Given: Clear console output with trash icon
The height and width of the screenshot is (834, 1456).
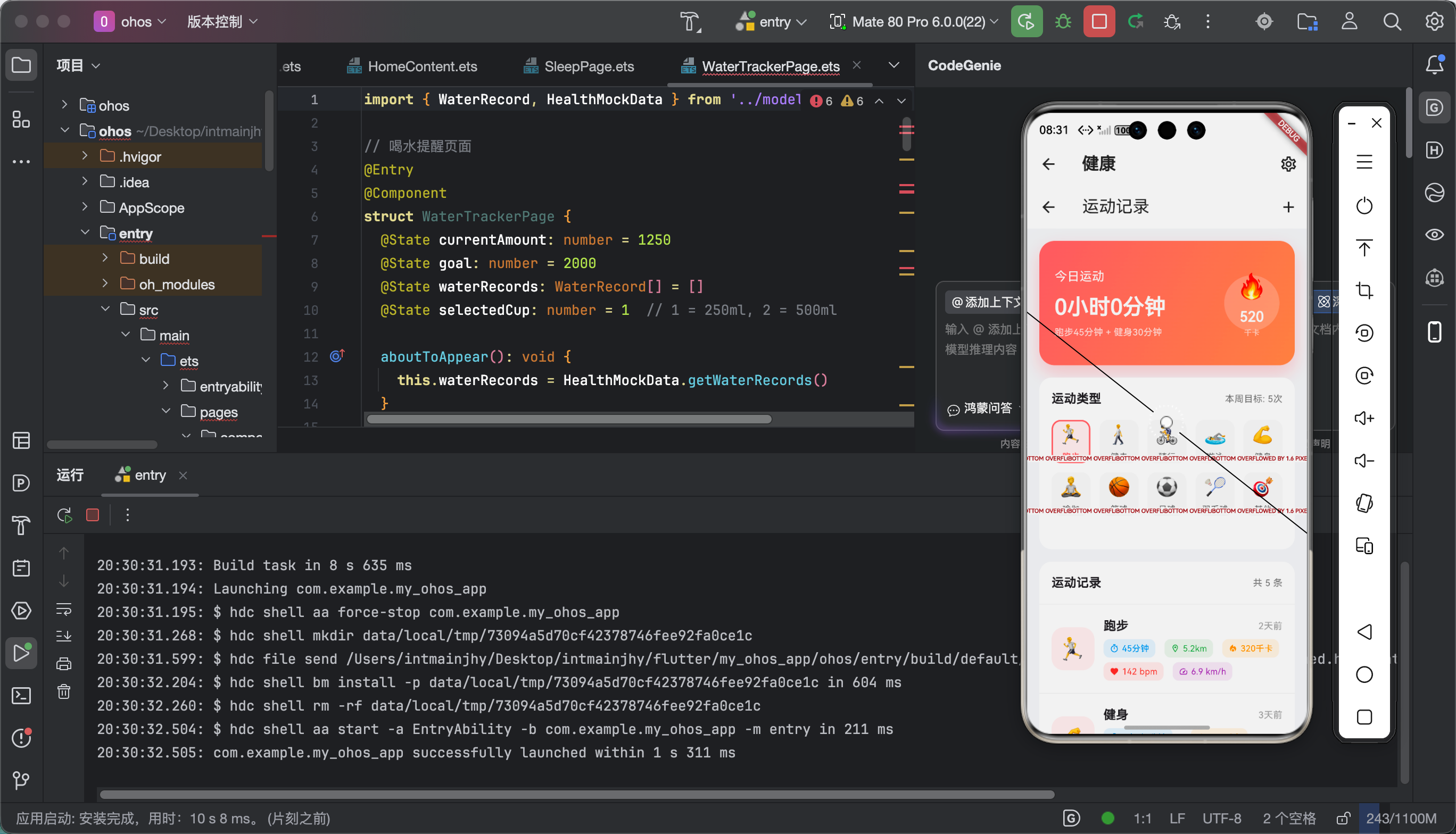Looking at the screenshot, I should click(64, 692).
